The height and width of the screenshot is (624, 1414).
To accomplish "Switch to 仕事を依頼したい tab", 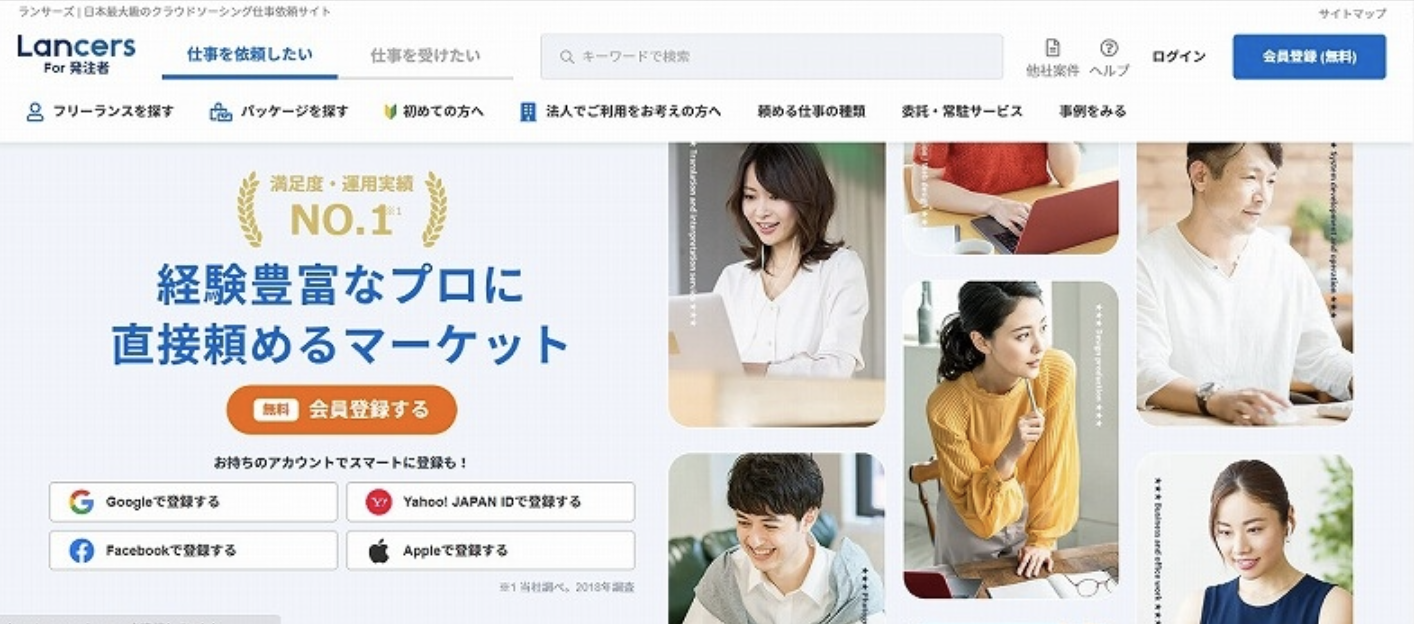I will click(250, 56).
